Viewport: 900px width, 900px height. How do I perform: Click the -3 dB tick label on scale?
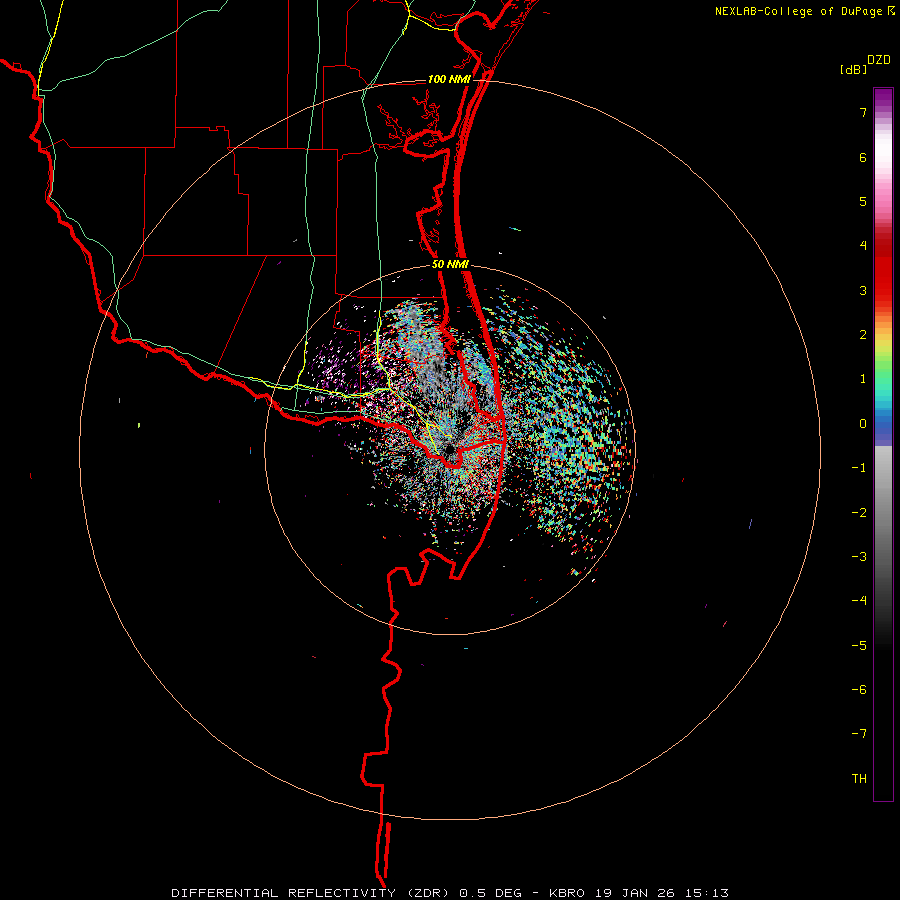click(859, 557)
